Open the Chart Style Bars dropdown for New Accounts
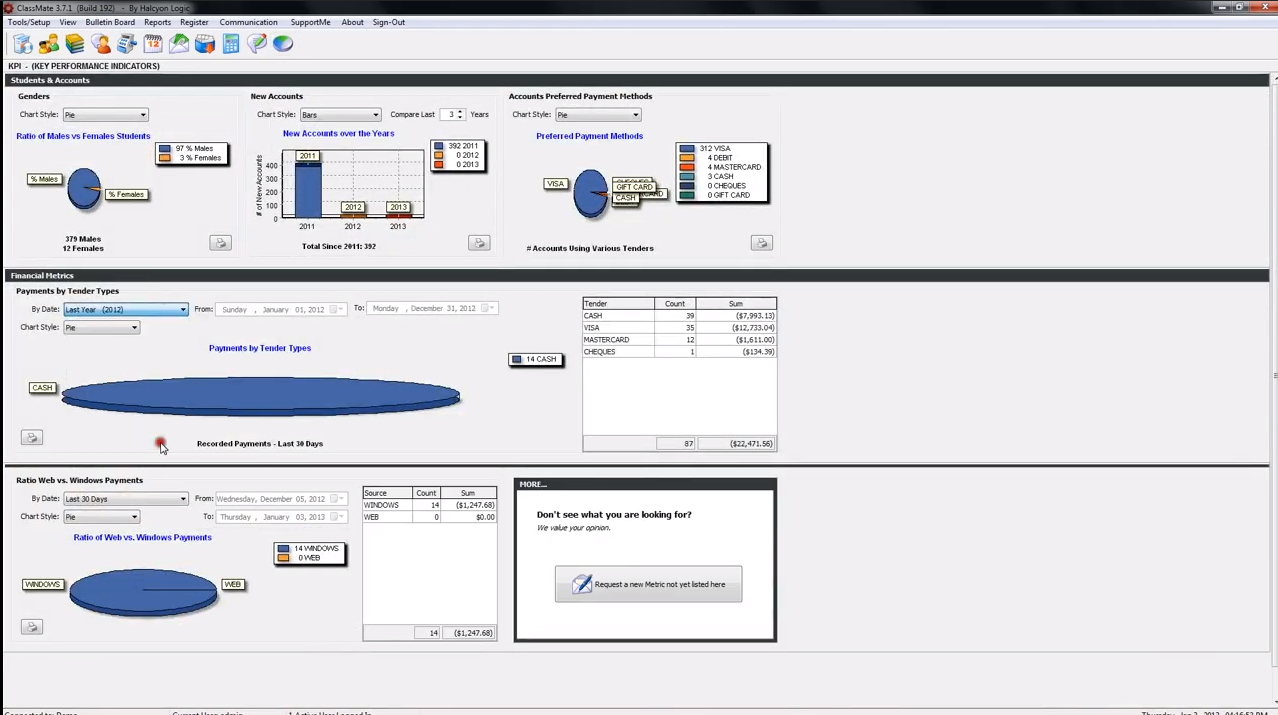This screenshot has height=715, width=1278. pos(339,114)
